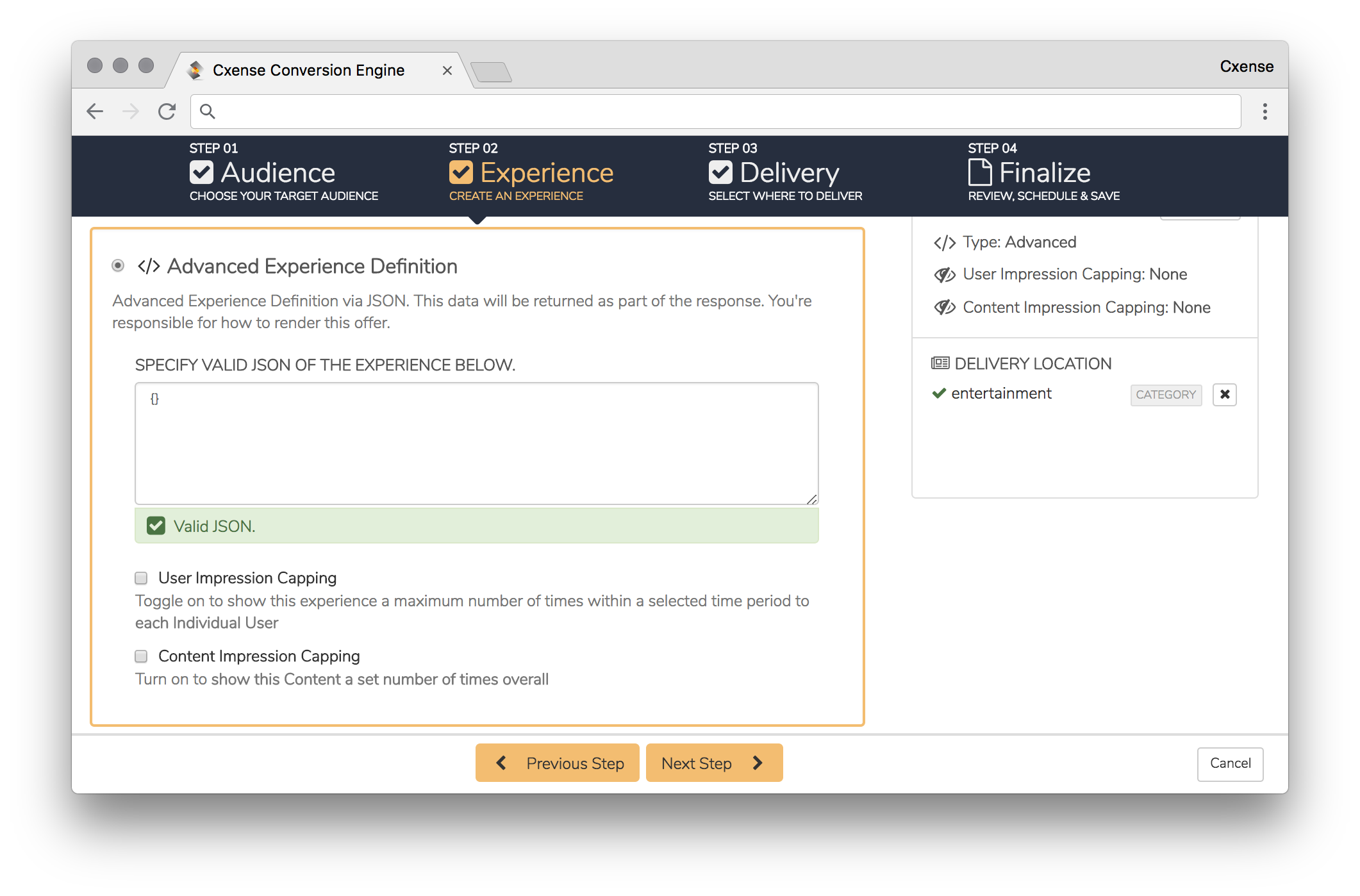1360x896 pixels.
Task: Switch to Step 03 Delivery
Action: click(785, 172)
